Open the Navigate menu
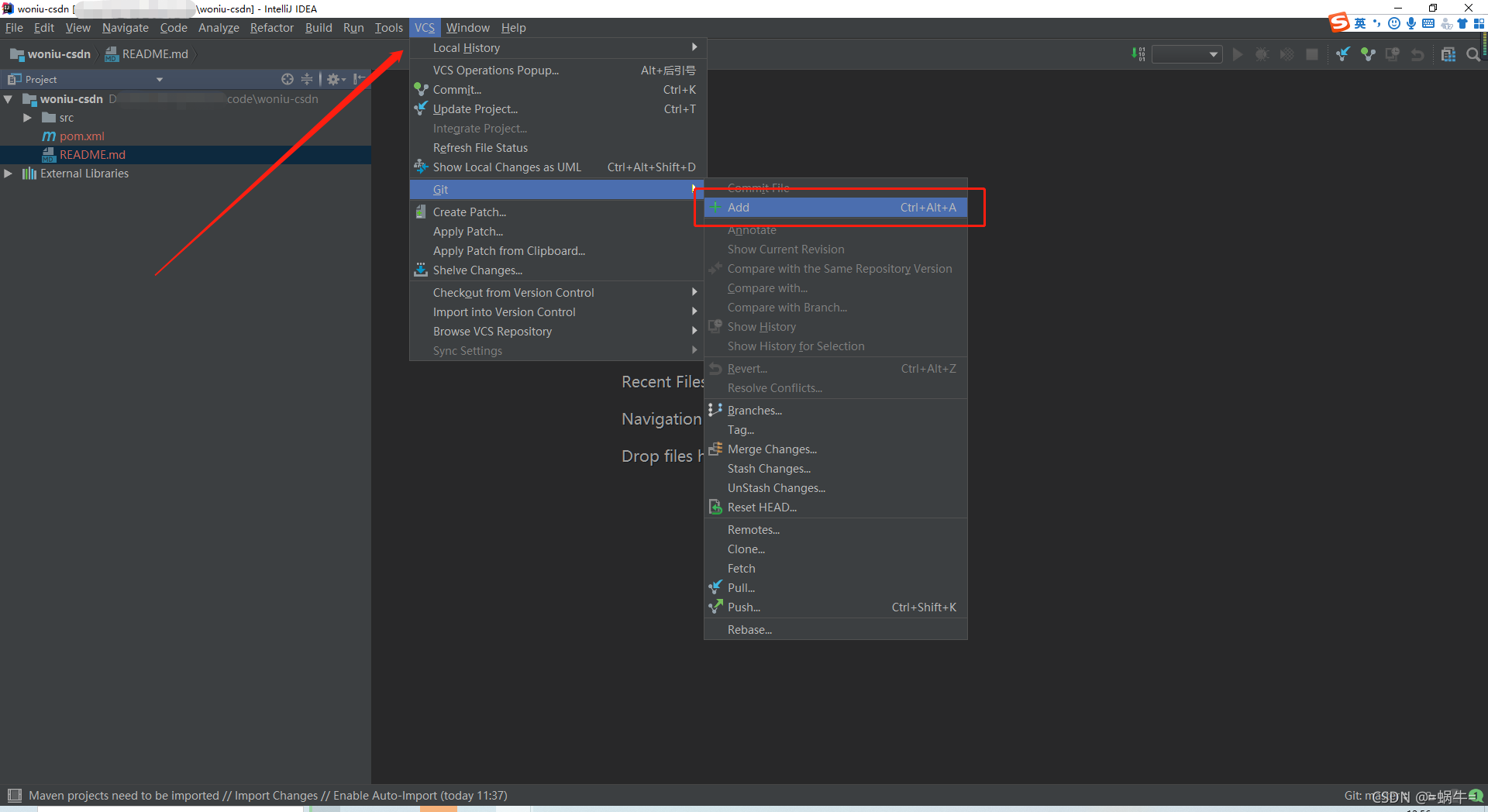 (x=126, y=28)
